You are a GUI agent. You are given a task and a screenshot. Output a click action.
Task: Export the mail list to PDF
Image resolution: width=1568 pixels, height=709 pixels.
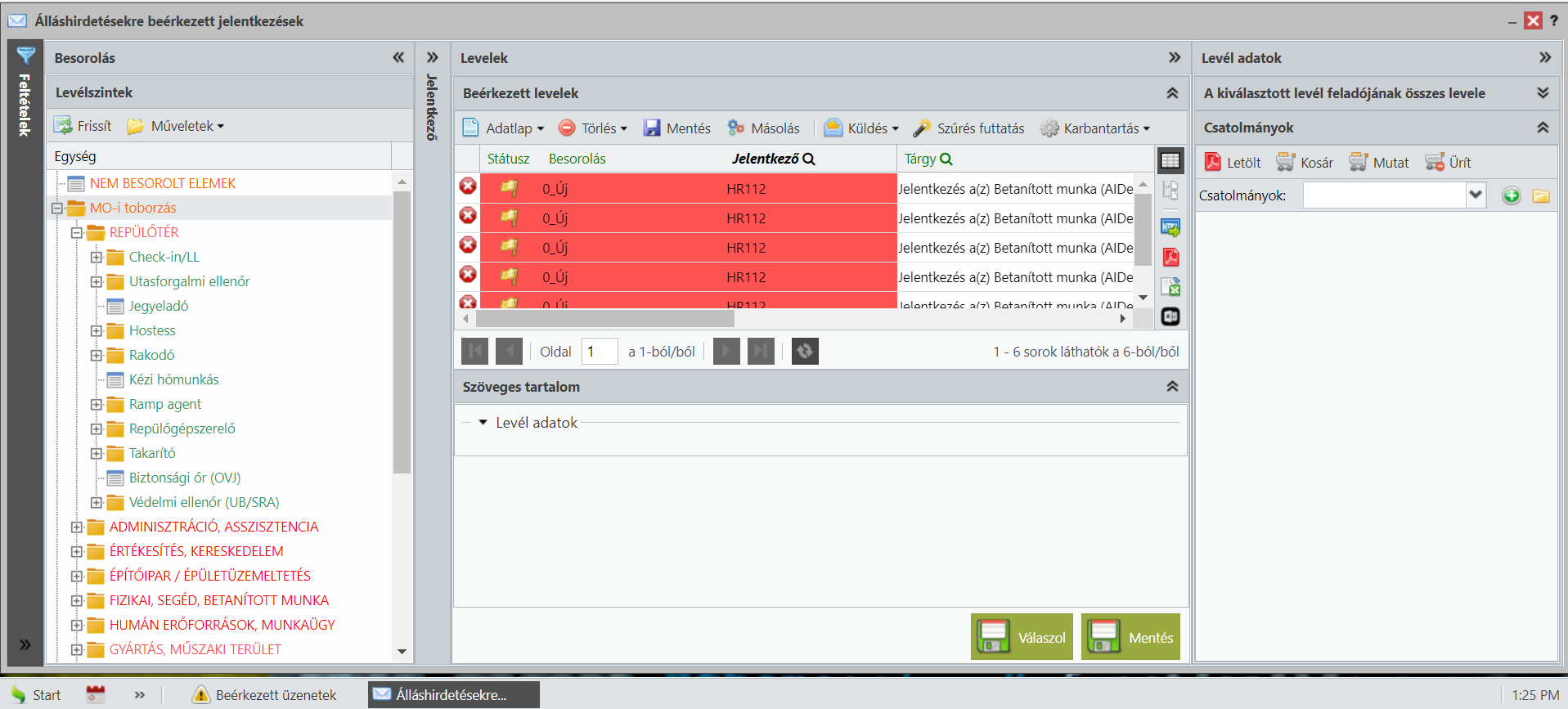click(x=1170, y=258)
